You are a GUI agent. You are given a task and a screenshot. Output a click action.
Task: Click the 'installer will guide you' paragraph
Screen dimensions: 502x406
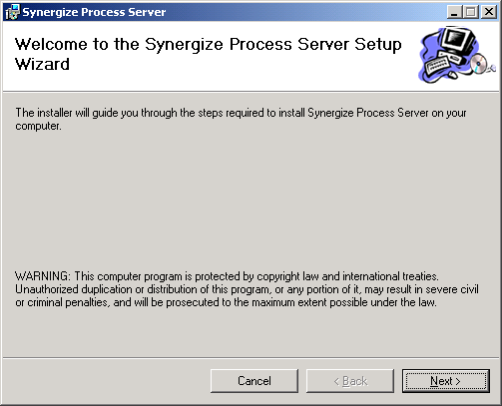(241, 119)
